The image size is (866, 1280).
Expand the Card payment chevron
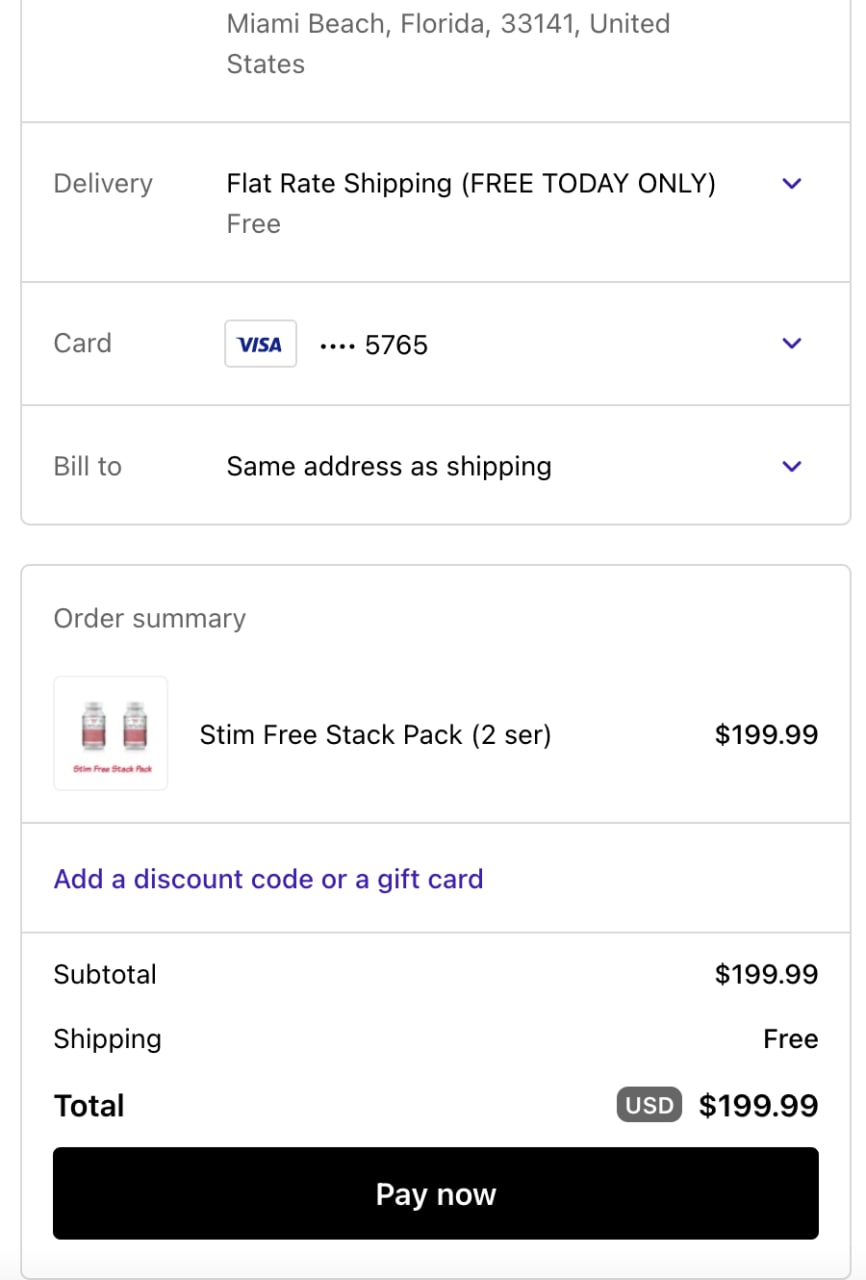click(792, 344)
